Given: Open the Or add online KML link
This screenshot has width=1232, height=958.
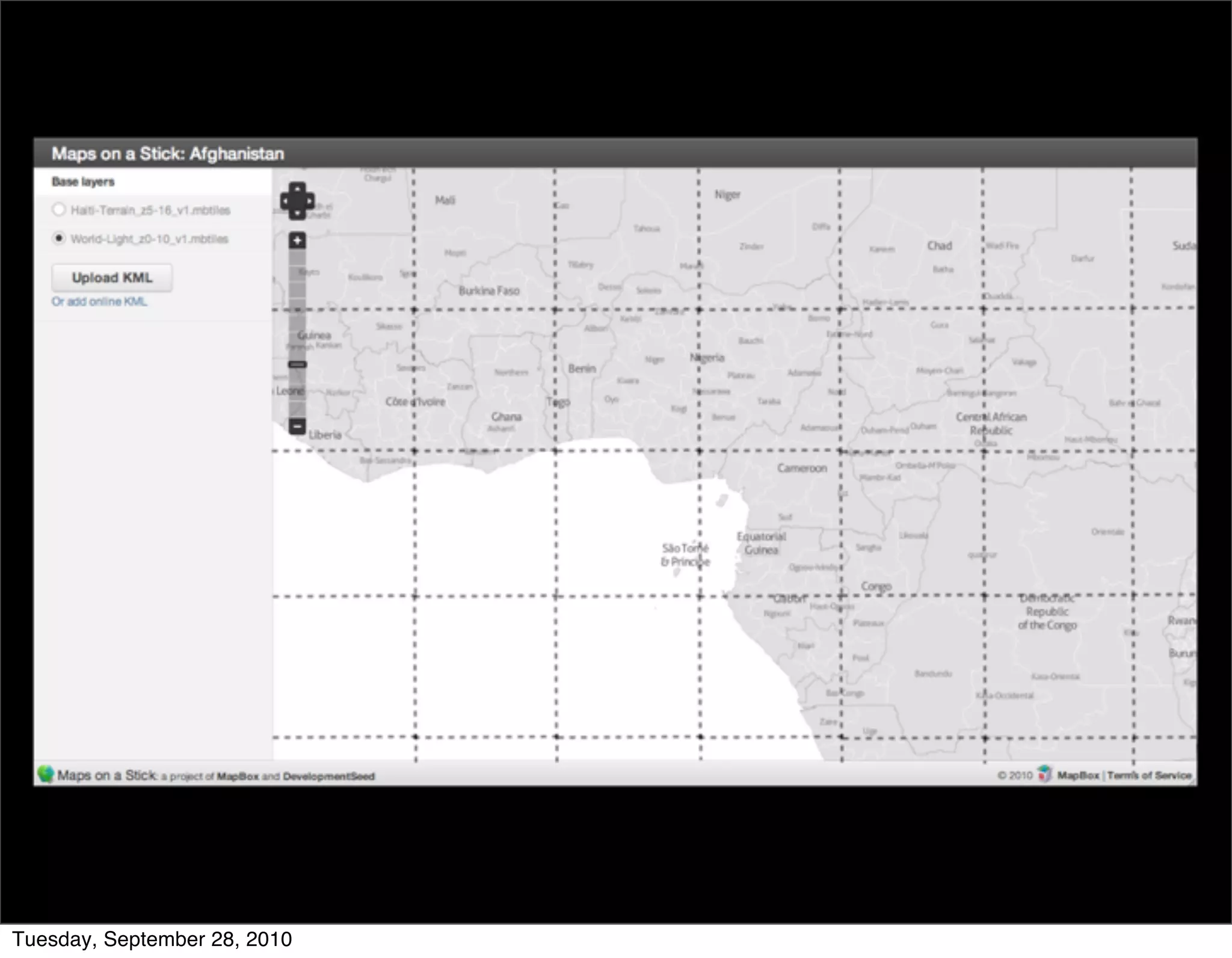Looking at the screenshot, I should pos(99,302).
